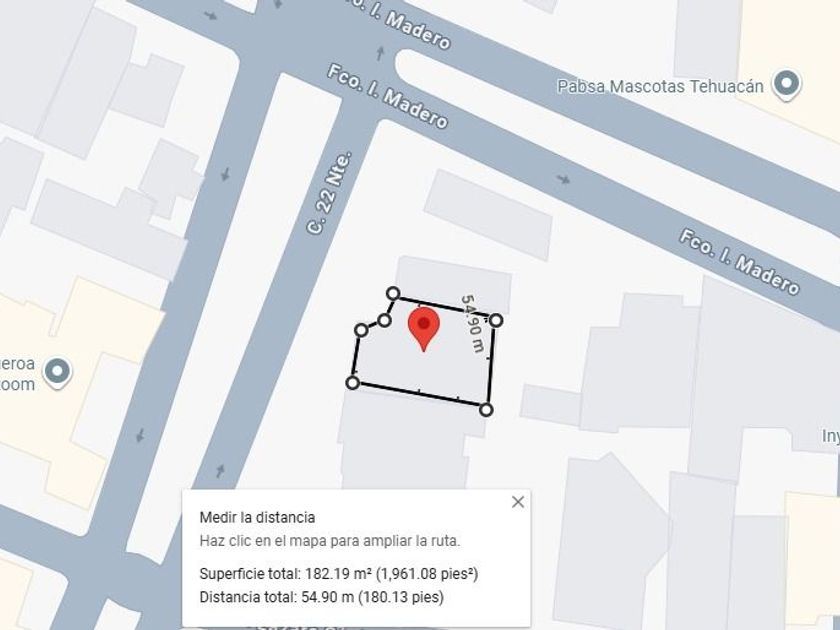The image size is (840, 630).
Task: Click the small vertex between top and left points
Action: [384, 320]
